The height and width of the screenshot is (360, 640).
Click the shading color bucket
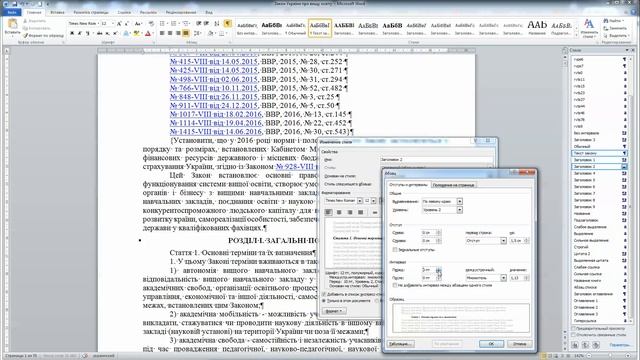tap(211, 33)
